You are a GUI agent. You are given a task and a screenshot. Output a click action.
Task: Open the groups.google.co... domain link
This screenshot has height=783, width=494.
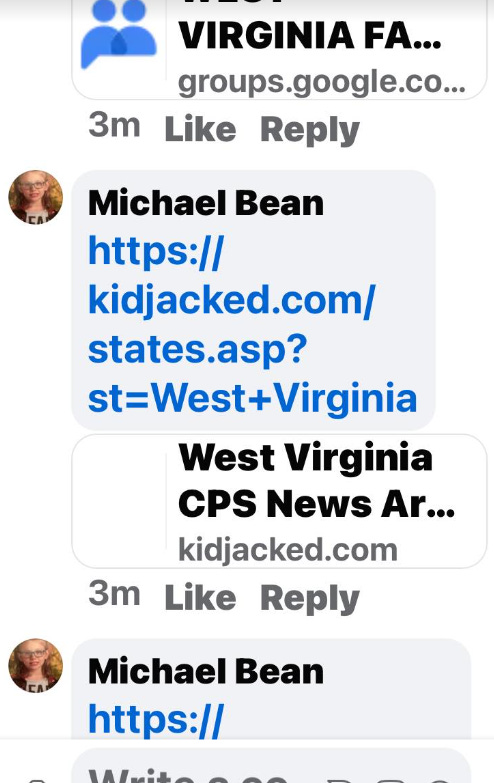point(322,82)
